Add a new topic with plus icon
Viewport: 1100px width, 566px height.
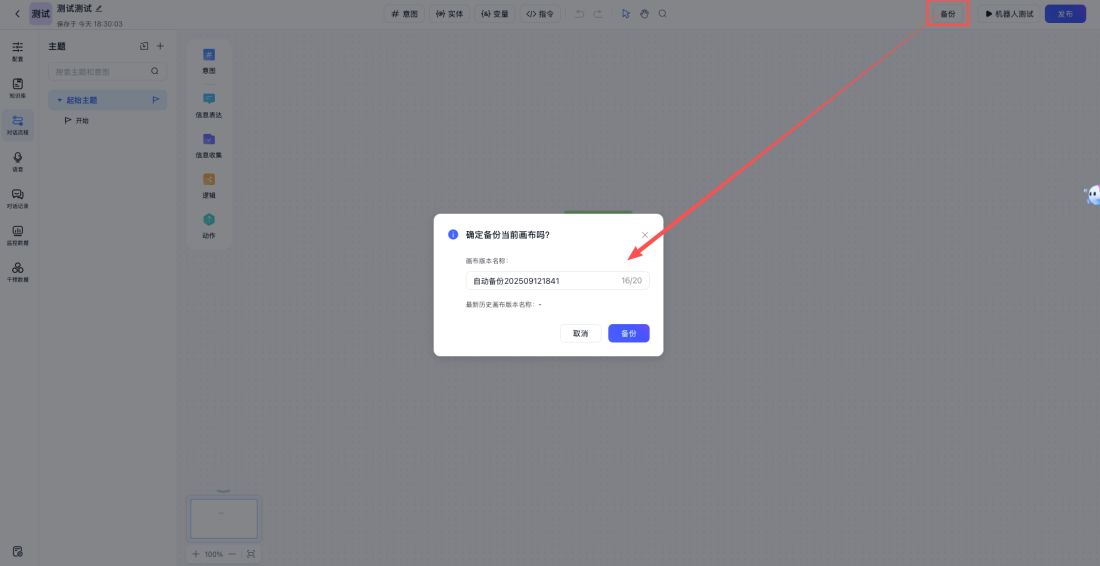[x=160, y=46]
